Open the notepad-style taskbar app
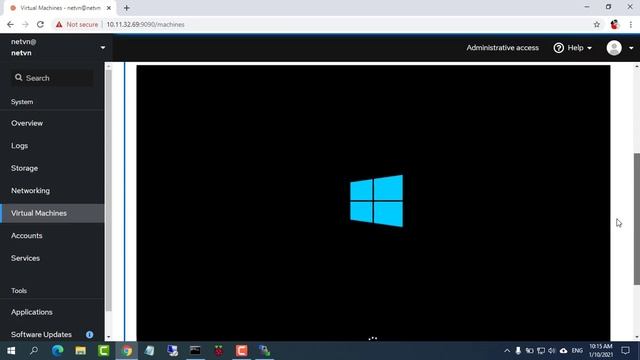640x360 pixels. (149, 351)
